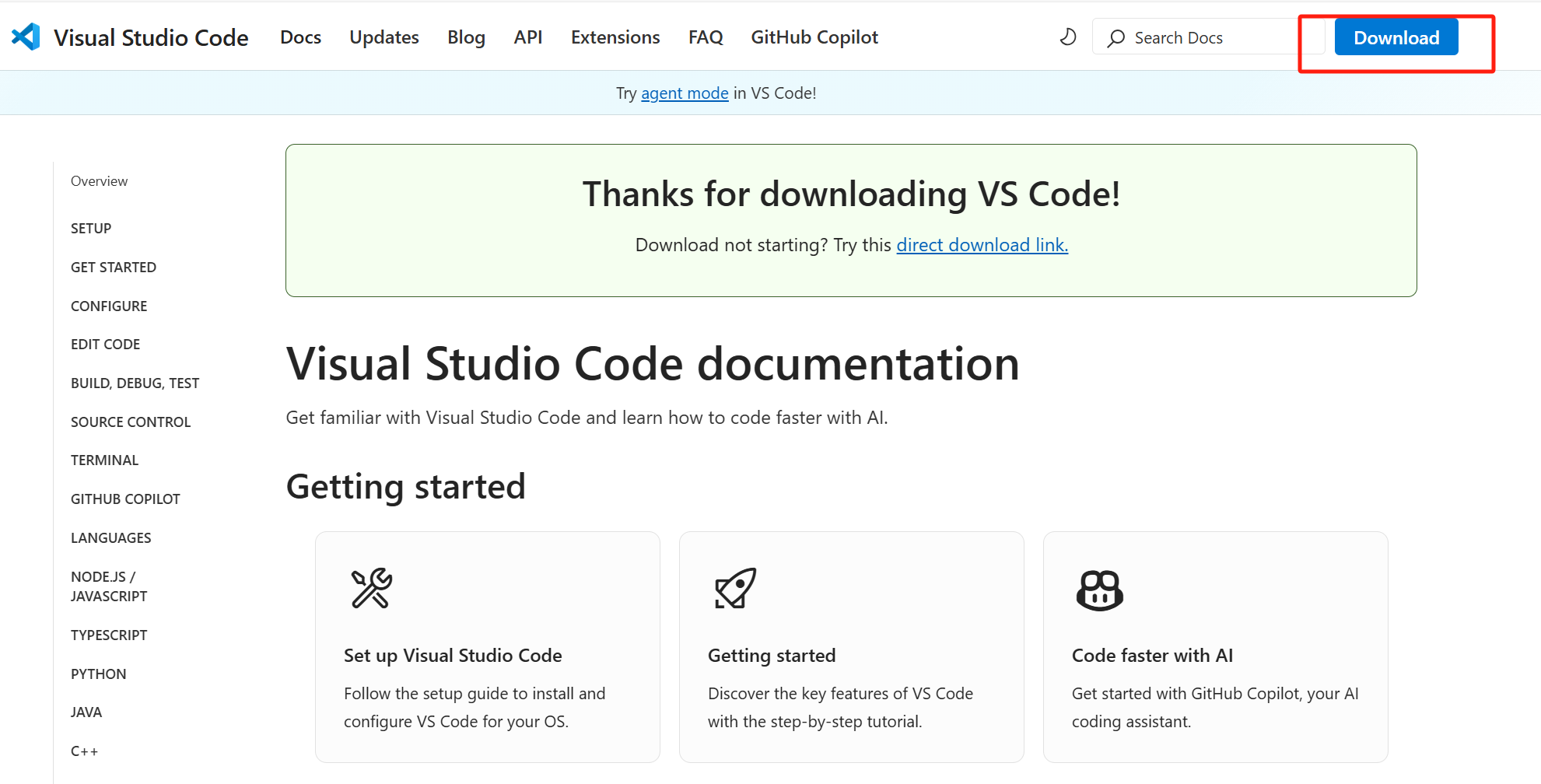Click the wrench tools icon on setup card
The width and height of the screenshot is (1541, 784).
[372, 588]
